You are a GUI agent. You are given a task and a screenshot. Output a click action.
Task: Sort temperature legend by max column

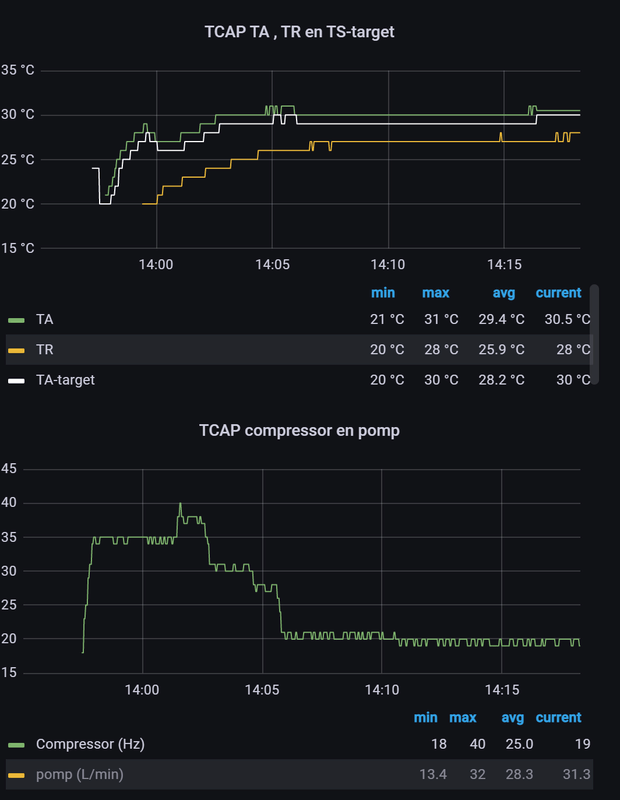436,292
